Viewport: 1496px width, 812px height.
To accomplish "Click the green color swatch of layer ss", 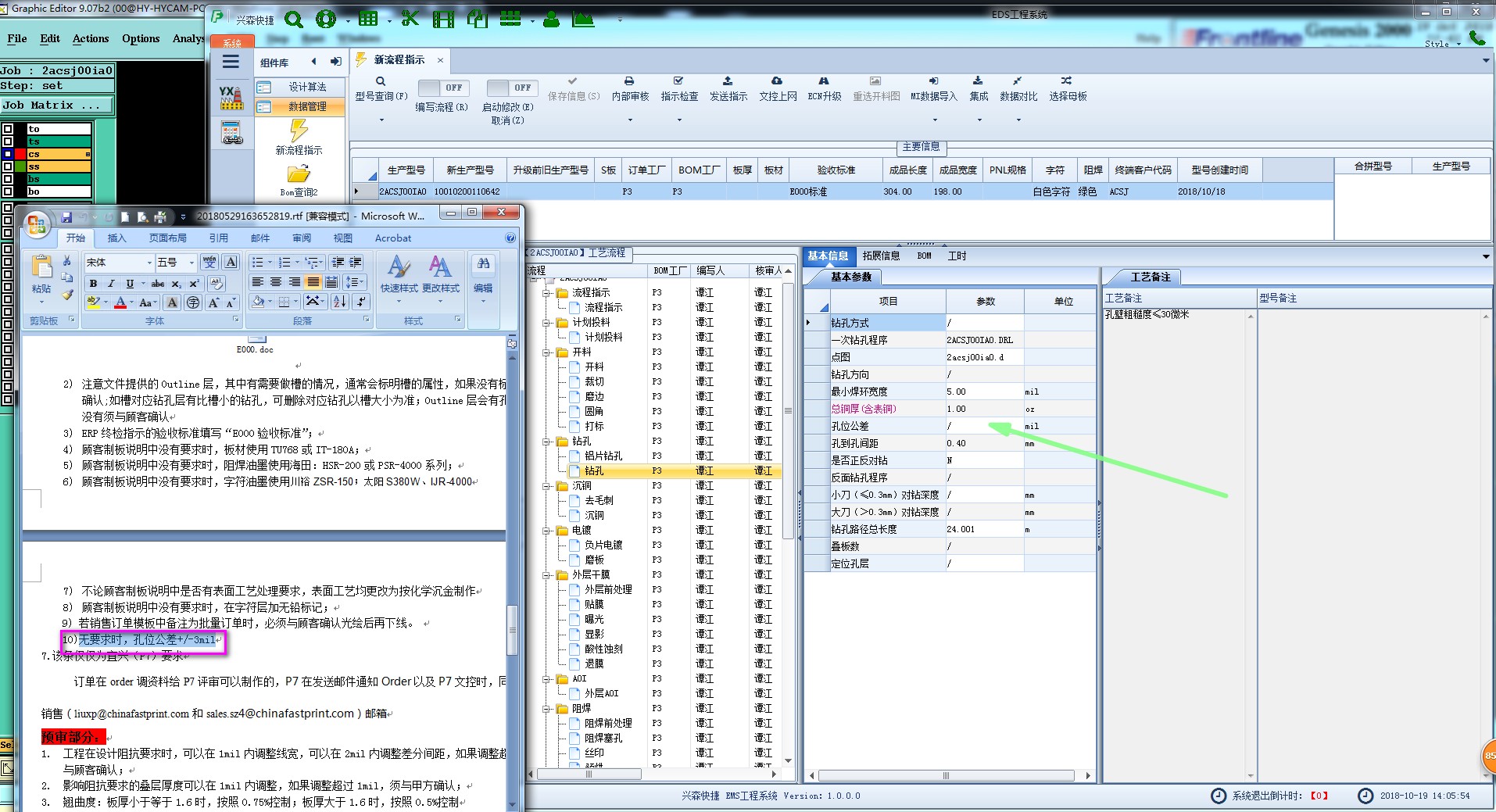I will (x=21, y=166).
